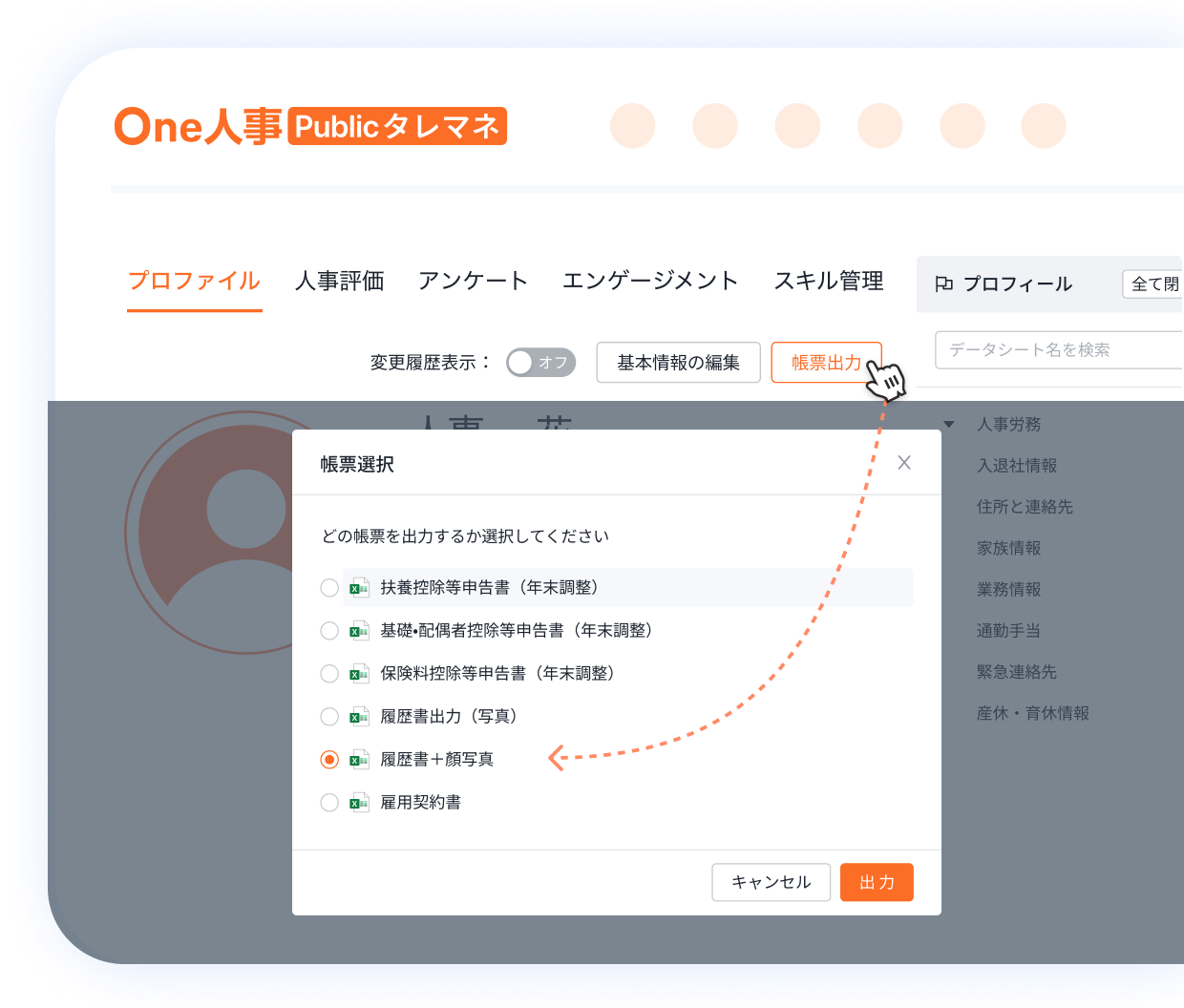Click the 全て閉 button
The height and width of the screenshot is (1008, 1184).
coord(1153,283)
